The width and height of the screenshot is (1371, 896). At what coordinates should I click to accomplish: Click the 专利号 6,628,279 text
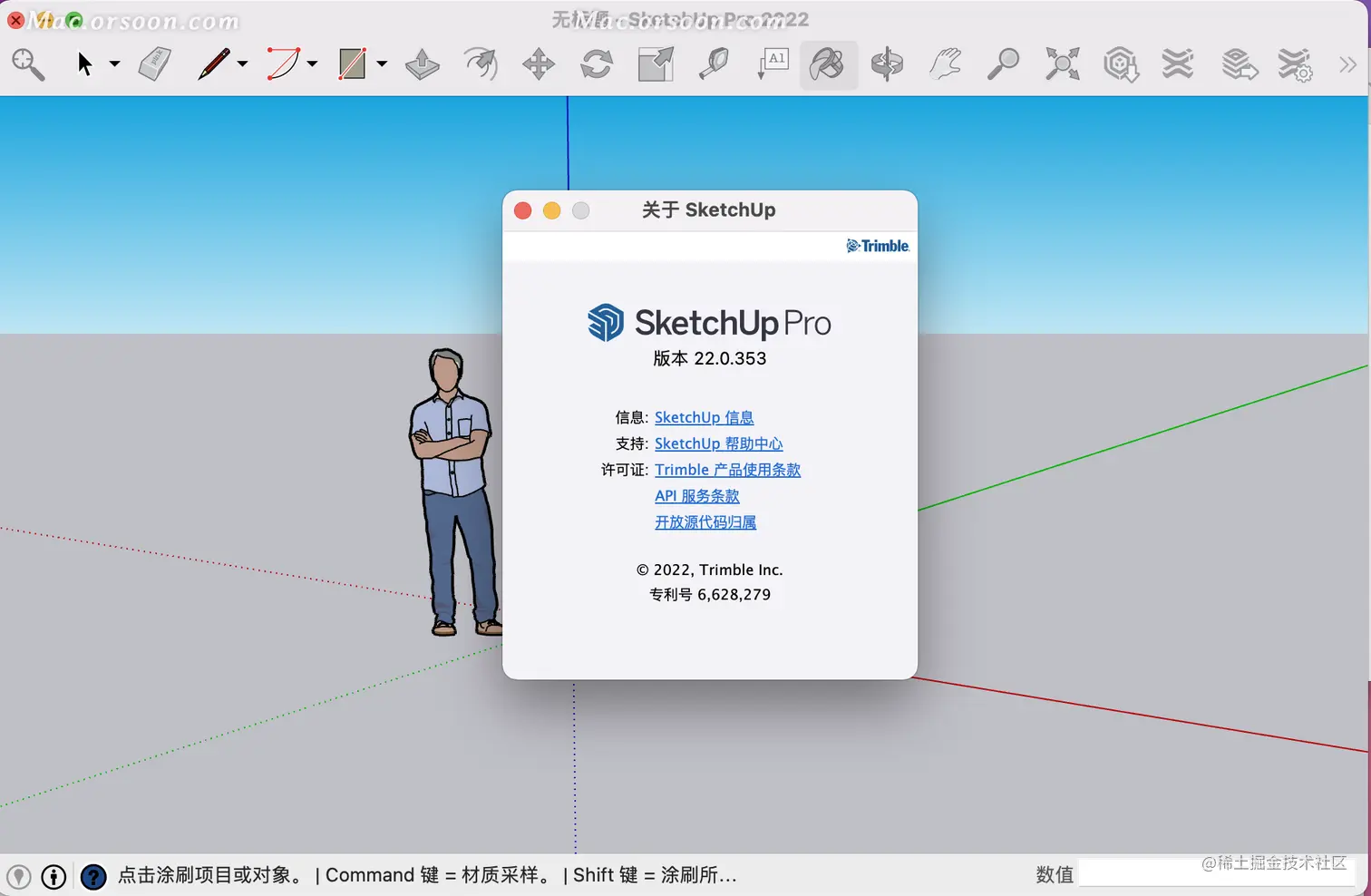pyautogui.click(x=710, y=595)
